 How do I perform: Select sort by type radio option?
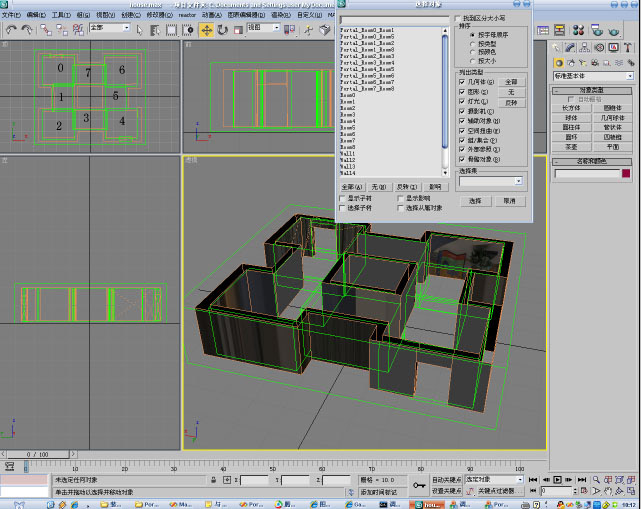[473, 44]
